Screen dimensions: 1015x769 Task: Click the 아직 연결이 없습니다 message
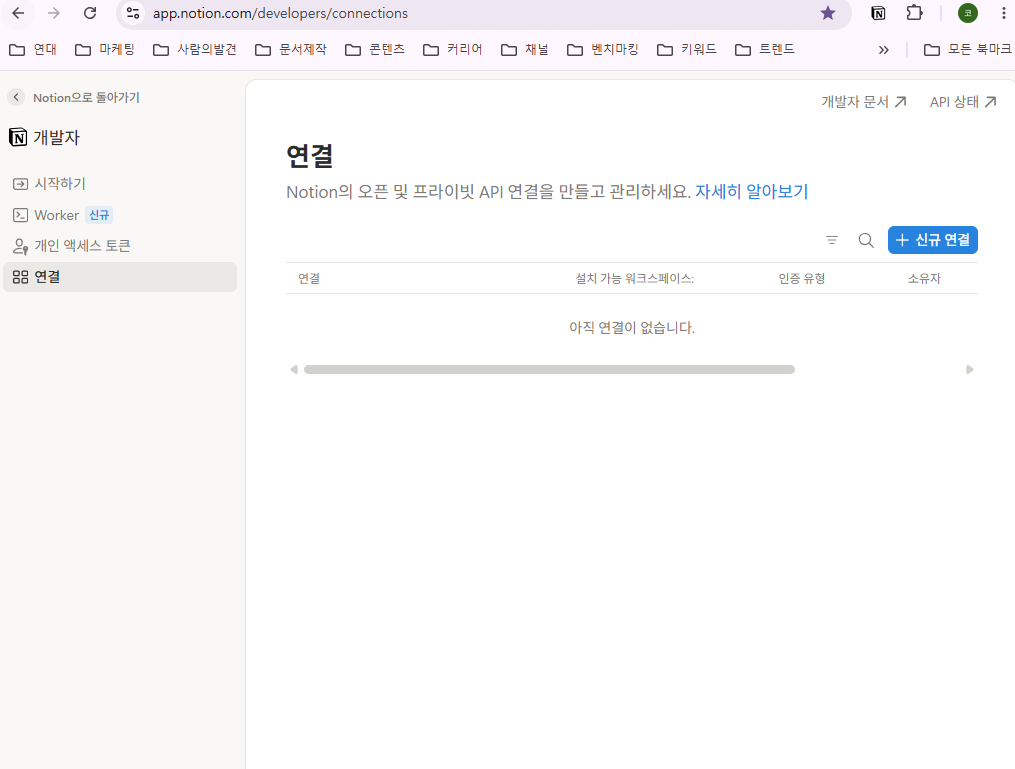pos(632,328)
